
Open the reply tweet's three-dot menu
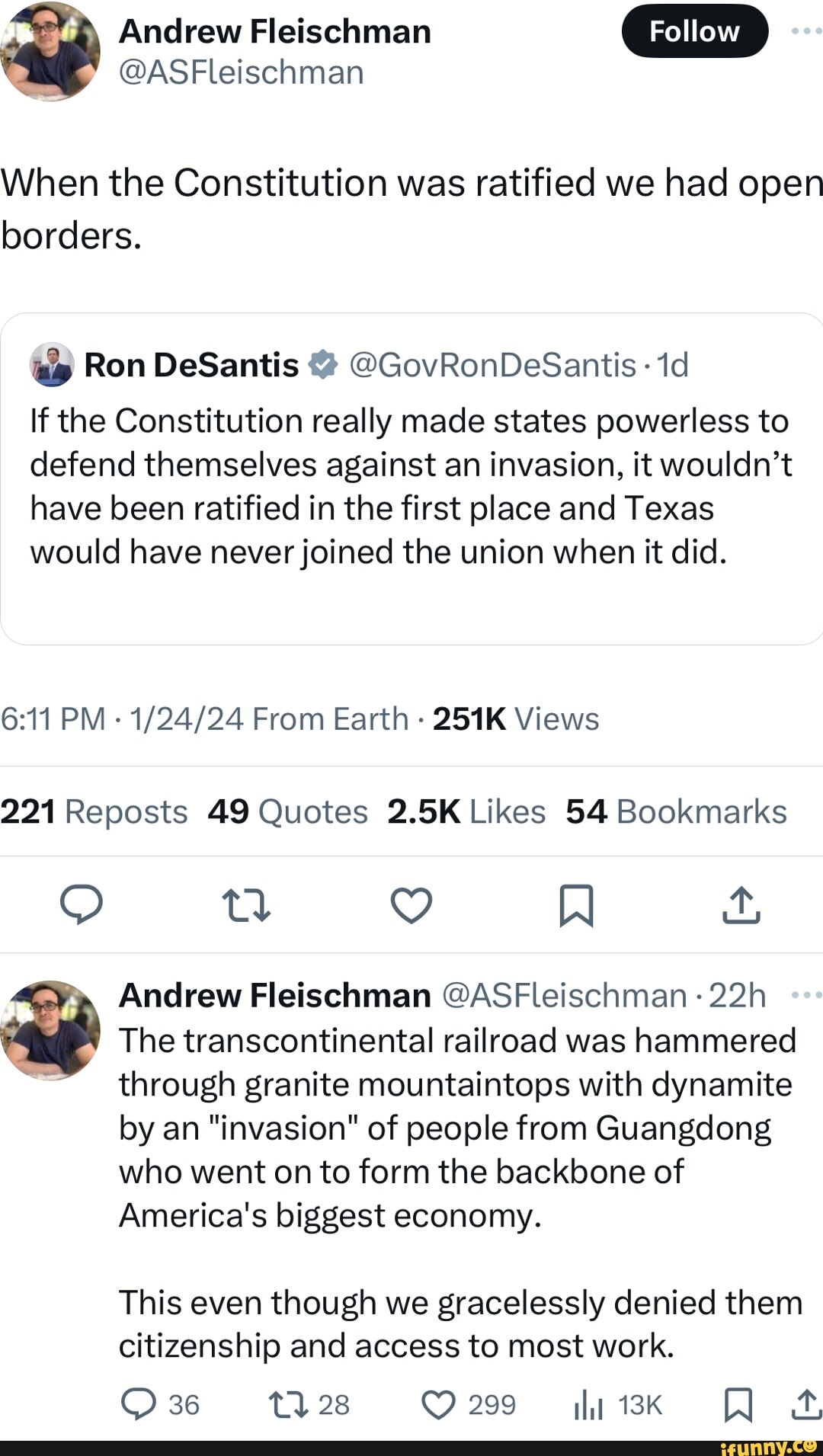806,995
